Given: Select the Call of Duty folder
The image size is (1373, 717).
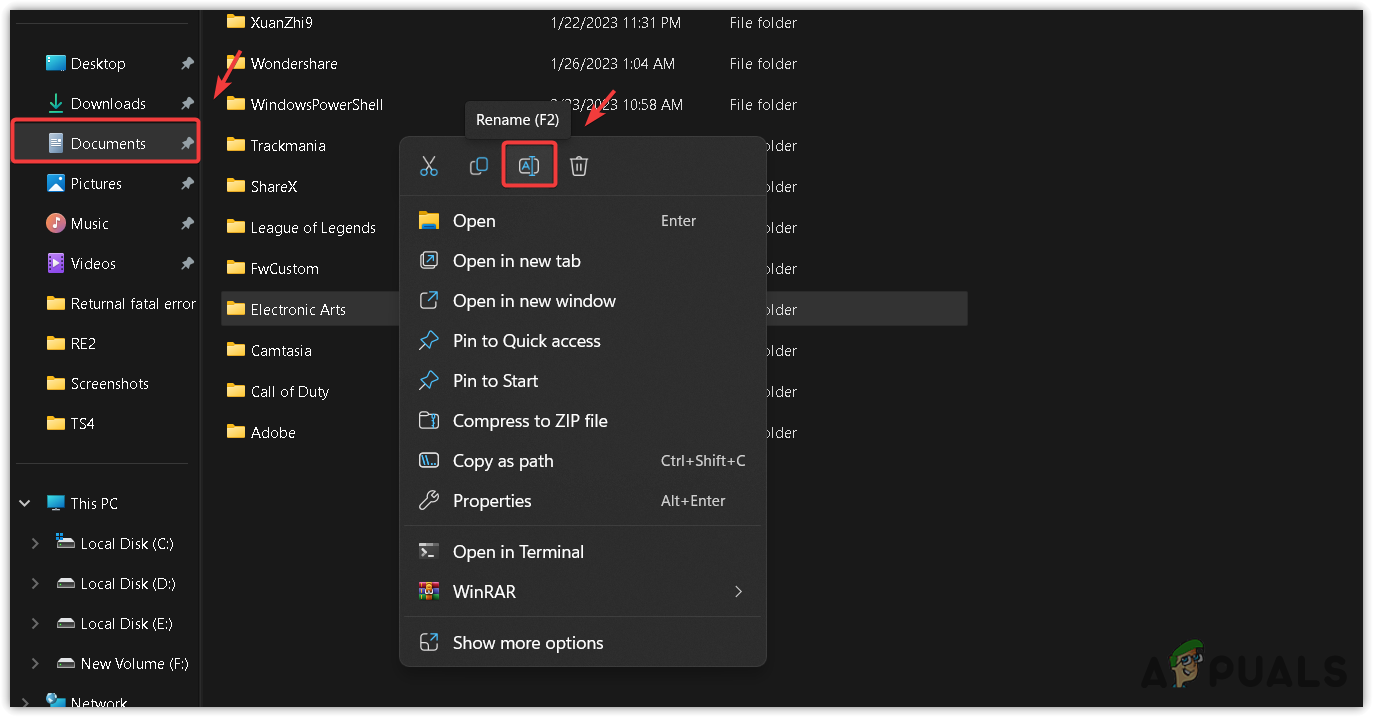Looking at the screenshot, I should pyautogui.click(x=289, y=392).
